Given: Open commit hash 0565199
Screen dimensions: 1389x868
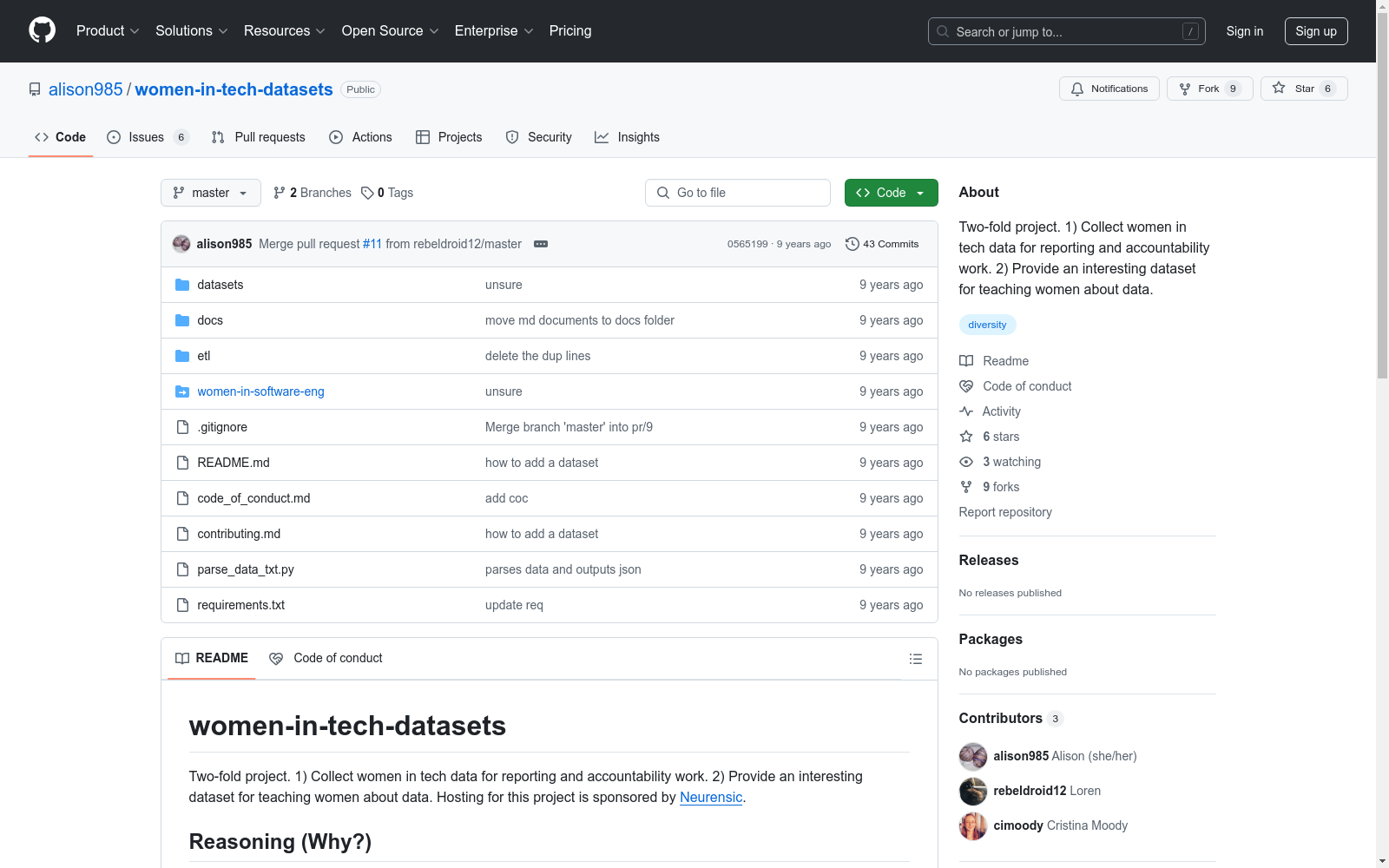Looking at the screenshot, I should point(747,244).
